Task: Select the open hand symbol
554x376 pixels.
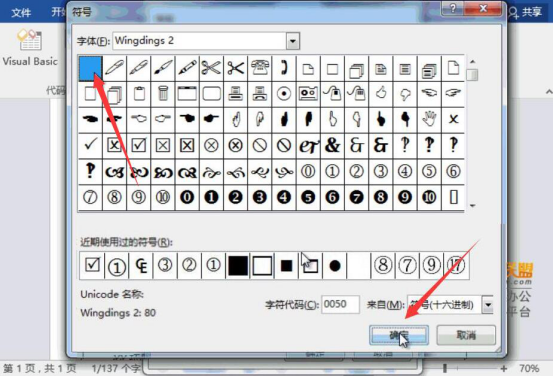Action: coord(429,119)
